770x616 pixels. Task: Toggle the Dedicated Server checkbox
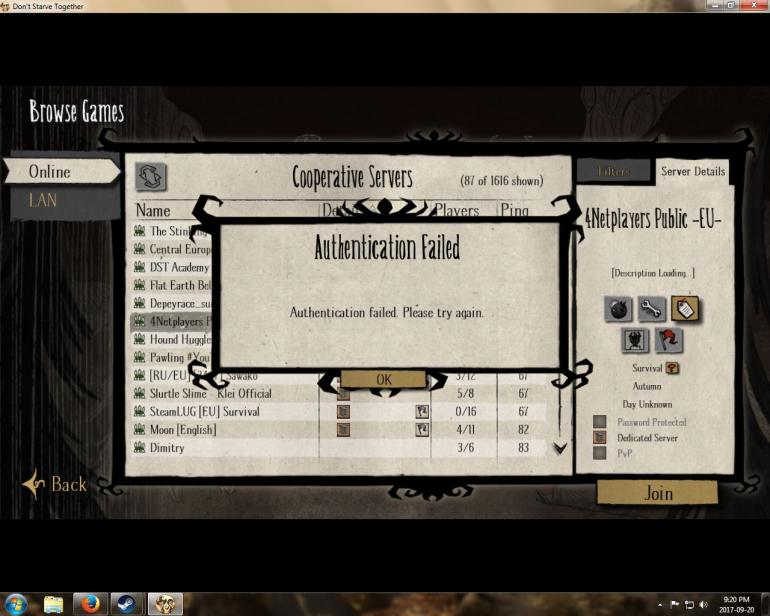tap(600, 437)
